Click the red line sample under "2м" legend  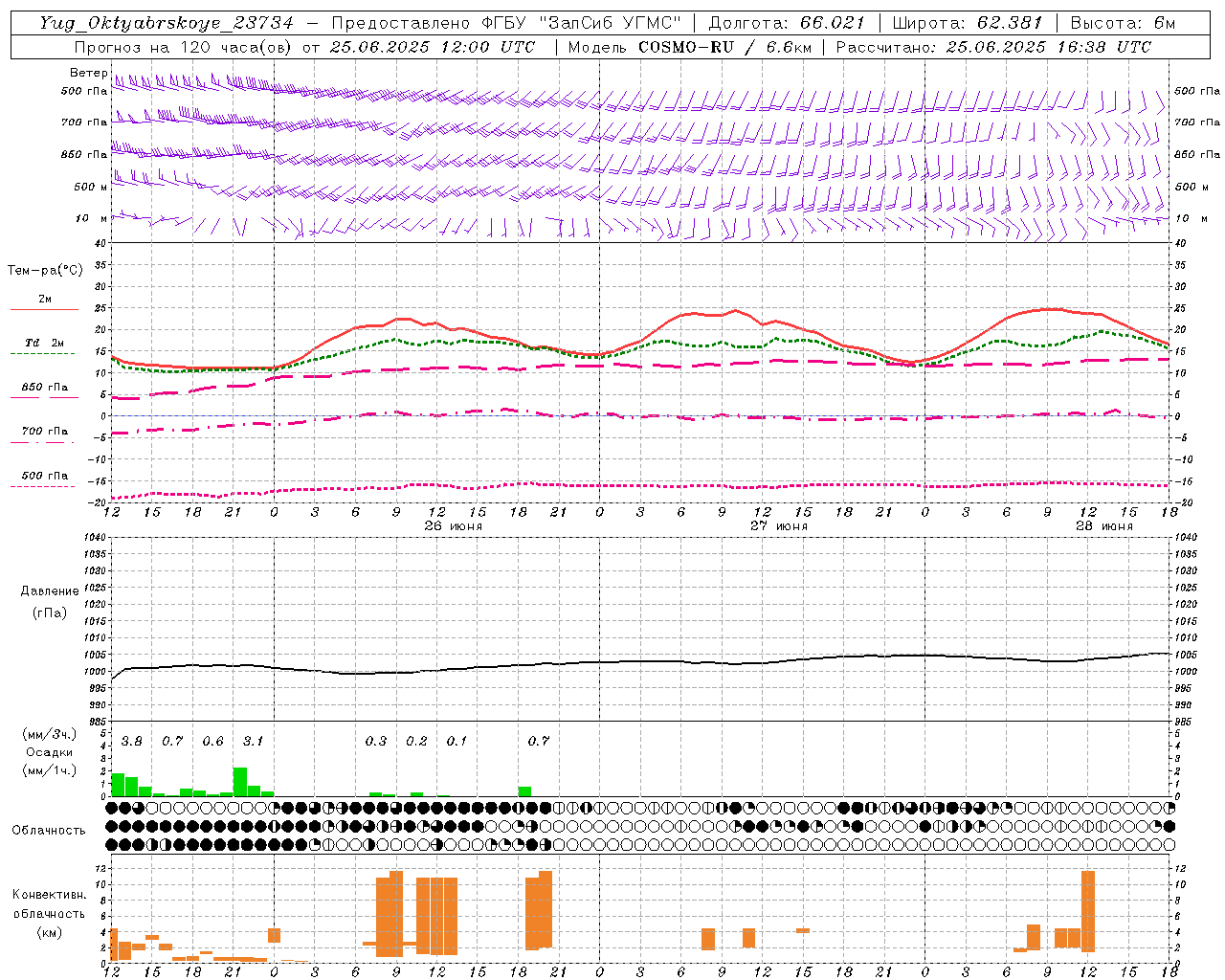[x=44, y=309]
